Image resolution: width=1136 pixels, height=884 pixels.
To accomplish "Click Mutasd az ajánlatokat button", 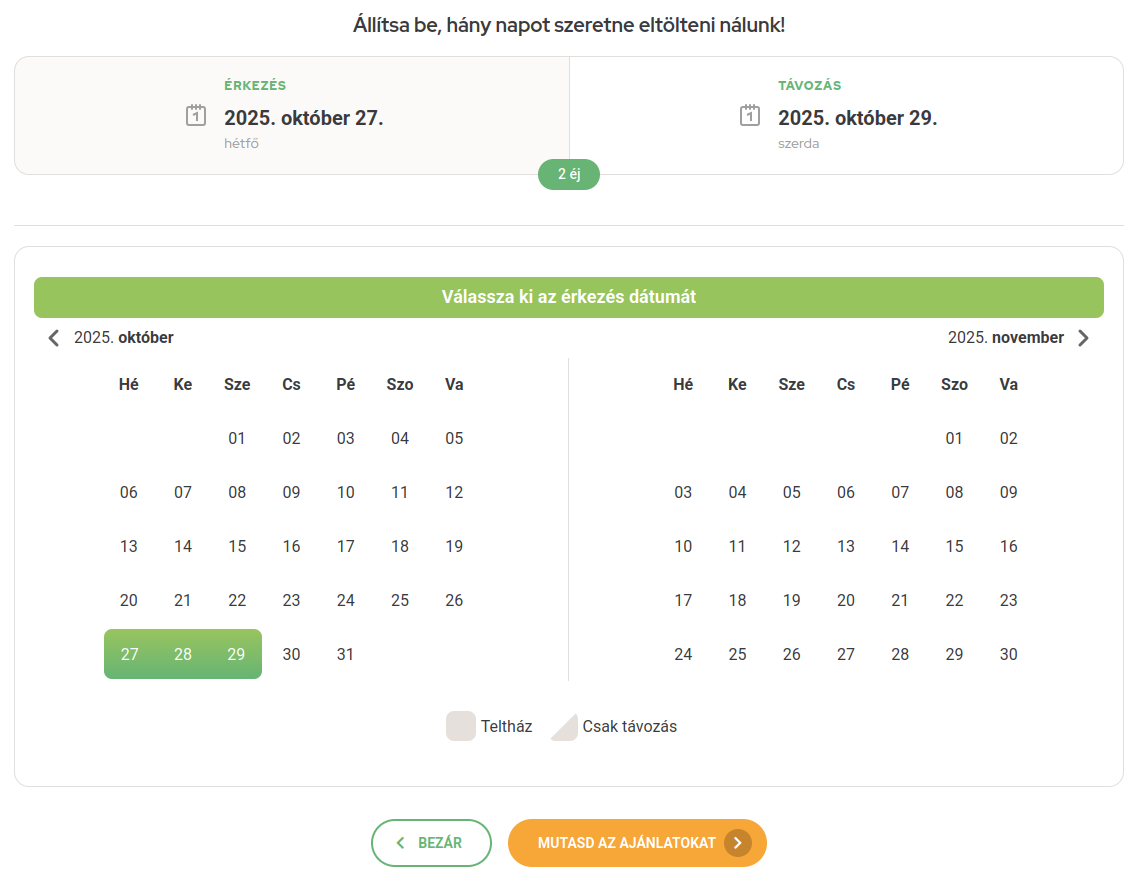I will pyautogui.click(x=626, y=843).
